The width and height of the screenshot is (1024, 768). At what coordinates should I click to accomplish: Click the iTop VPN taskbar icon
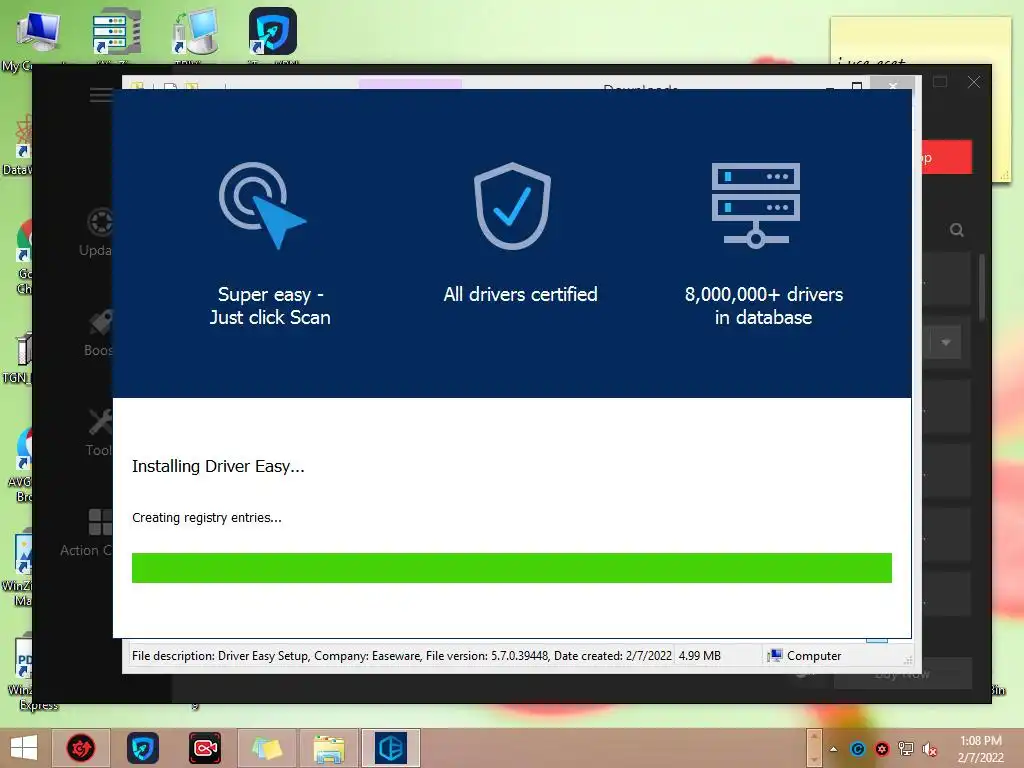point(143,748)
